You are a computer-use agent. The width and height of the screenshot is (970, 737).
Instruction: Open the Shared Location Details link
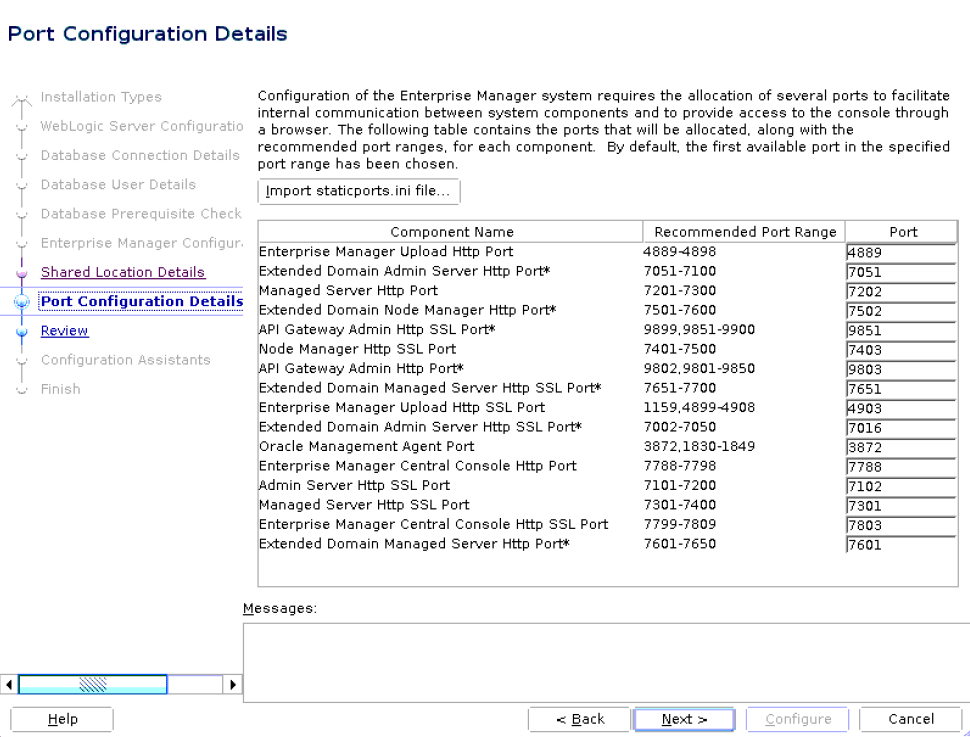(122, 272)
